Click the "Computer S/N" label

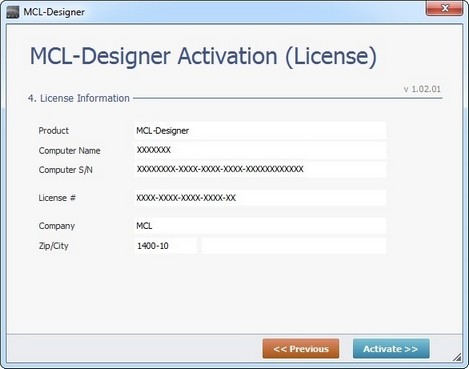66,170
